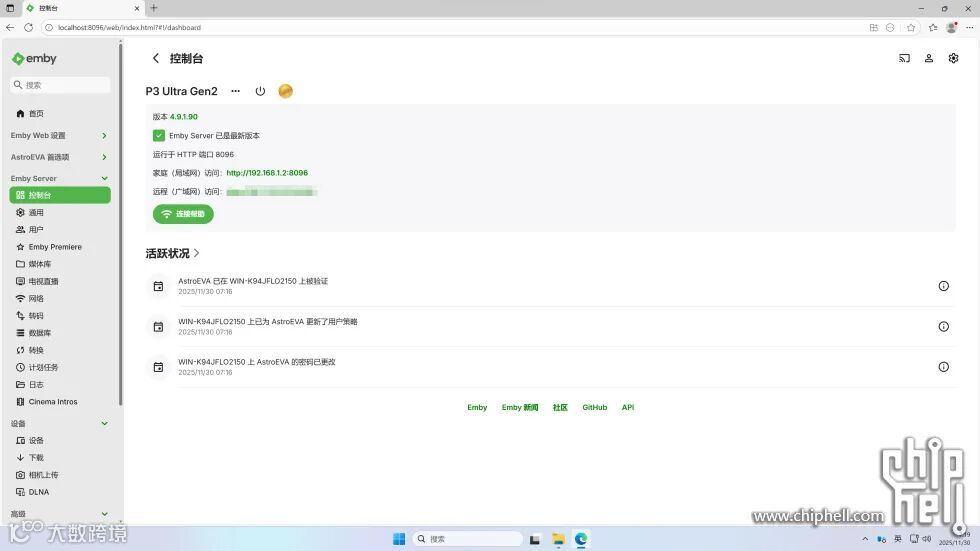Click the gold Emby Premiere badge icon
Screen dimensions: 980x551
285,91
